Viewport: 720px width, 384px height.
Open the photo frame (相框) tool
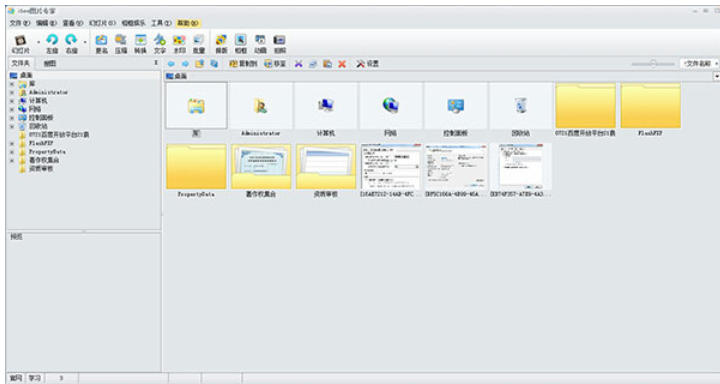pos(241,44)
